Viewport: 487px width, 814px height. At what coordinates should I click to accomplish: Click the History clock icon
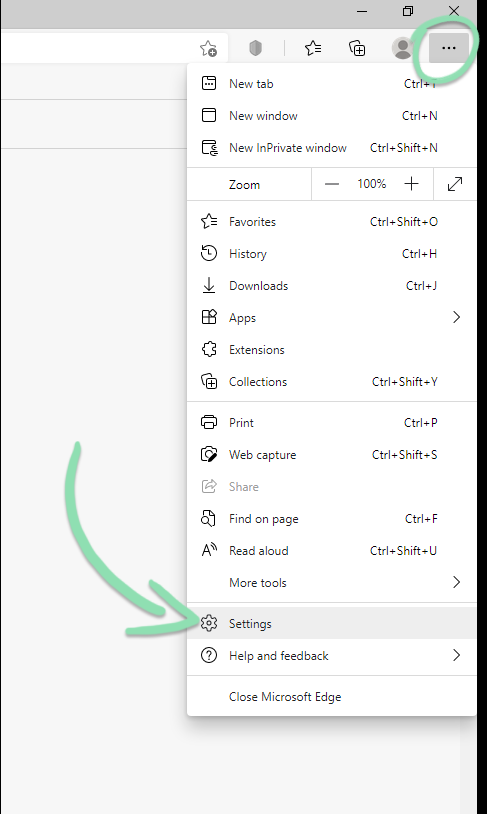point(209,253)
